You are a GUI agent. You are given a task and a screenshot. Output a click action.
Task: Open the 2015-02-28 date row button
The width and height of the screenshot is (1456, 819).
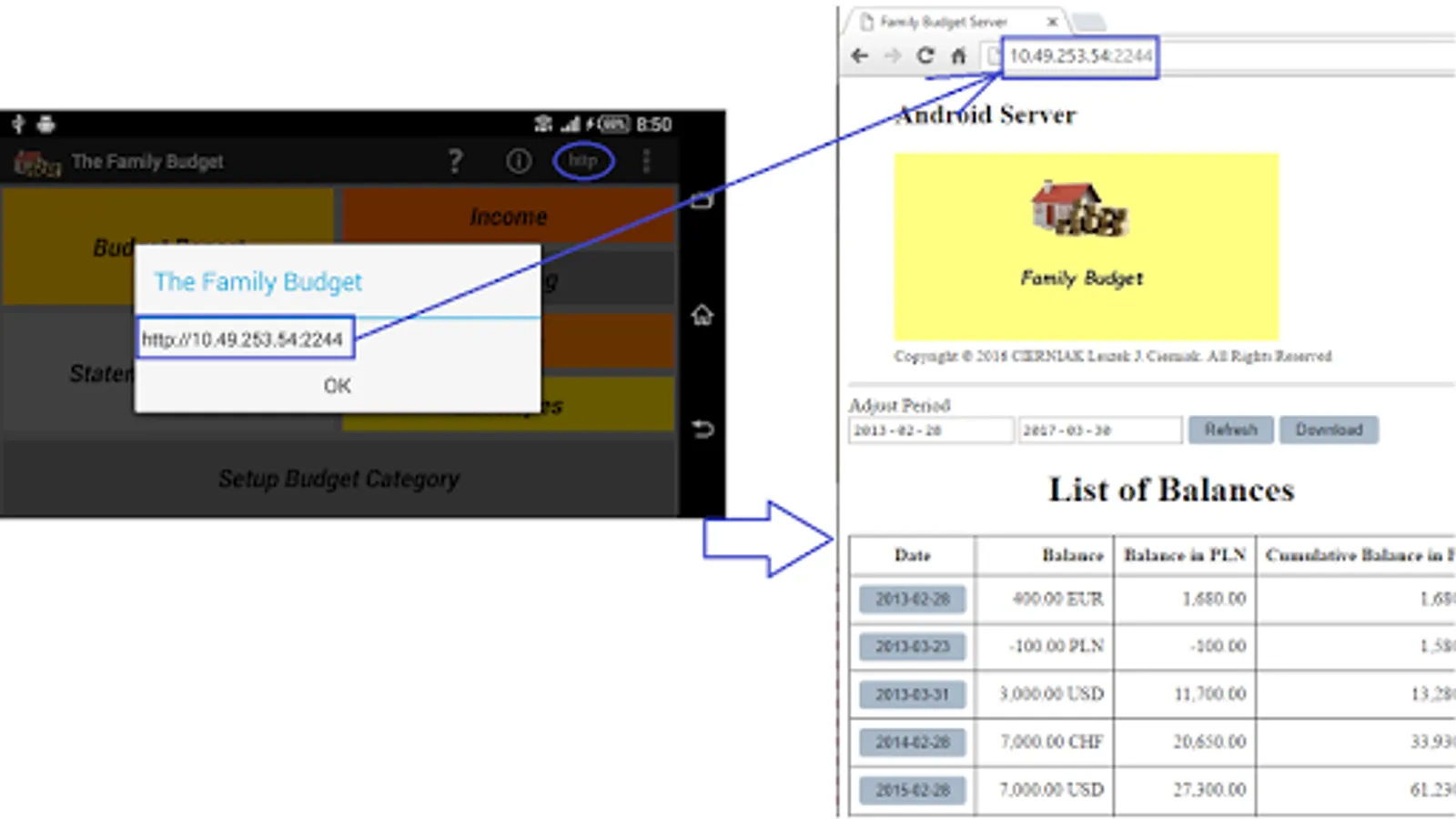[912, 790]
